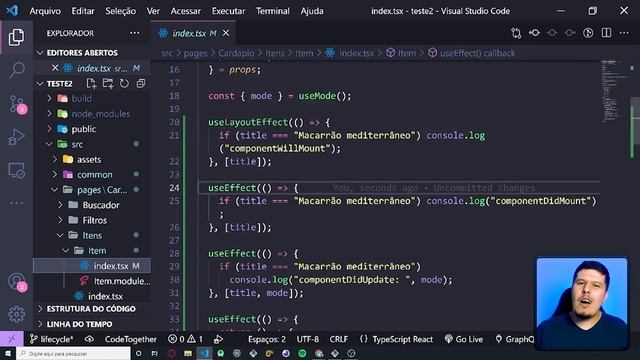Open Remote Explorer view icon
This screenshot has height=360, width=640.
tap(16, 170)
